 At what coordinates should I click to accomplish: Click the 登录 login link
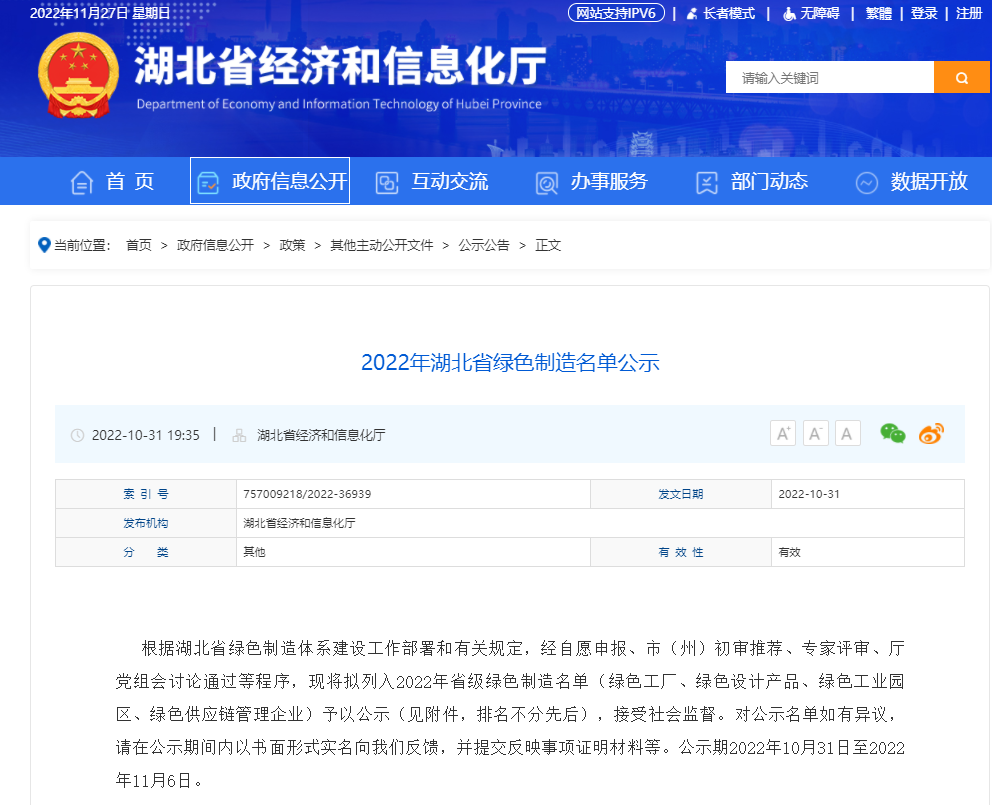(x=924, y=13)
